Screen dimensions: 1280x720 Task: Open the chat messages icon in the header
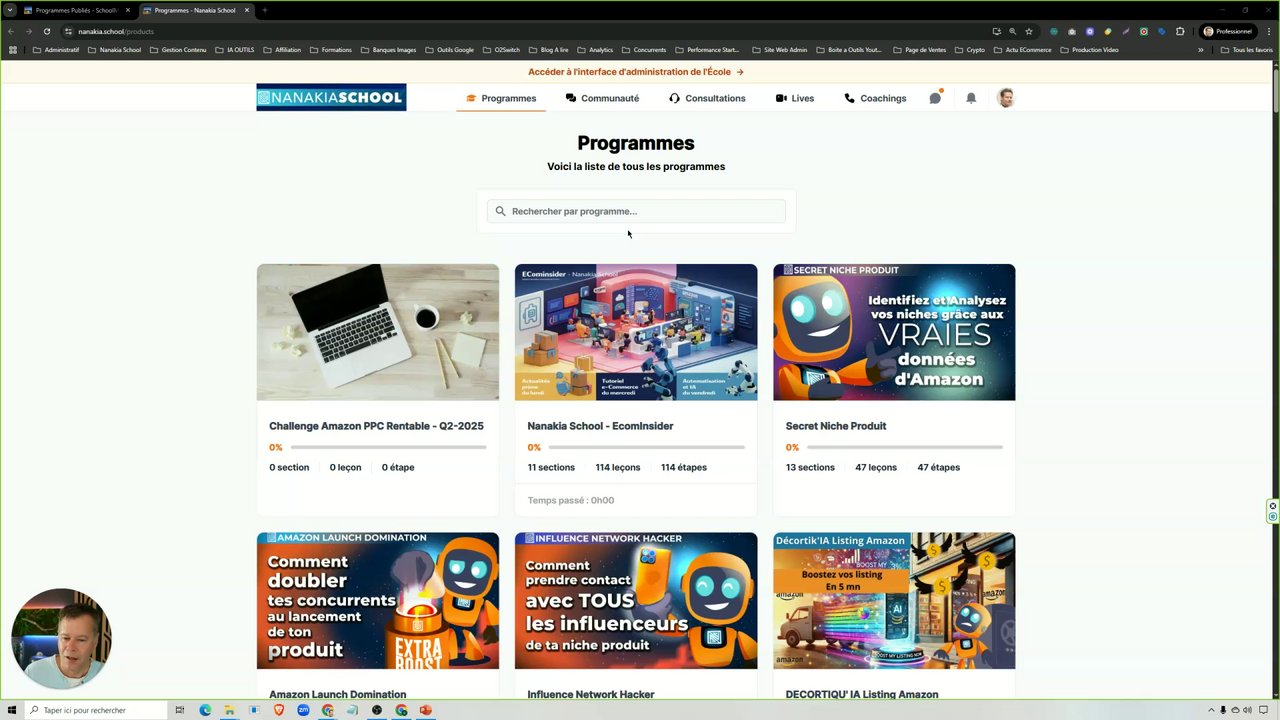point(935,98)
